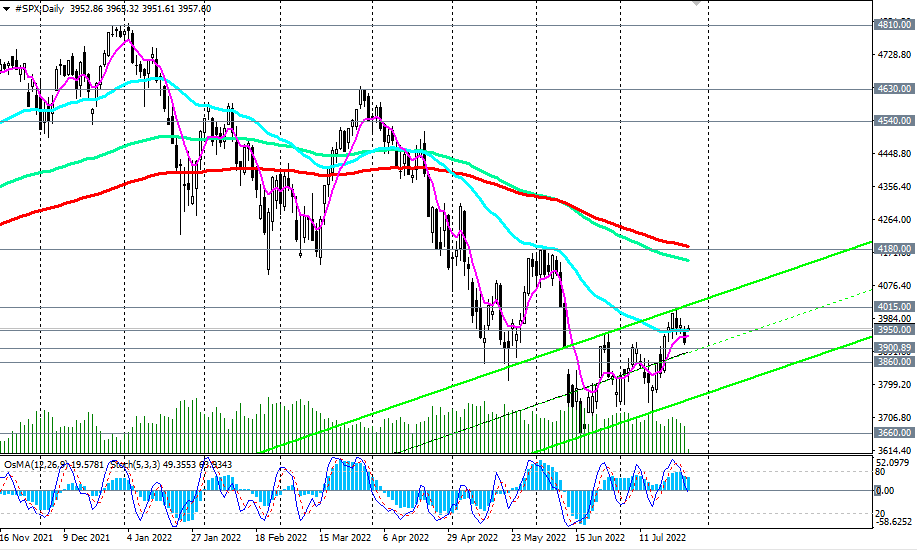The width and height of the screenshot is (917, 550).
Task: Click the OsMA(12,26,9) indicator label
Action: pos(36,465)
